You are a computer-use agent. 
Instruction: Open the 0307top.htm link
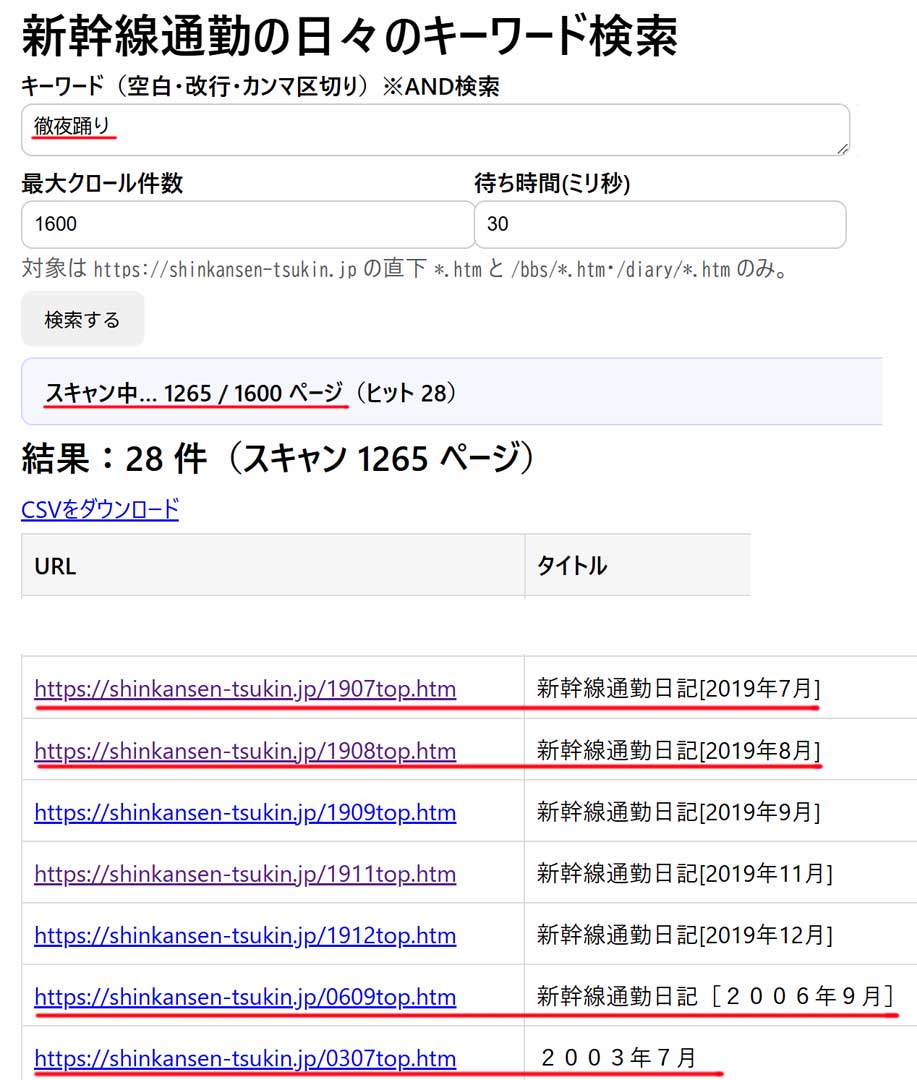click(245, 1058)
